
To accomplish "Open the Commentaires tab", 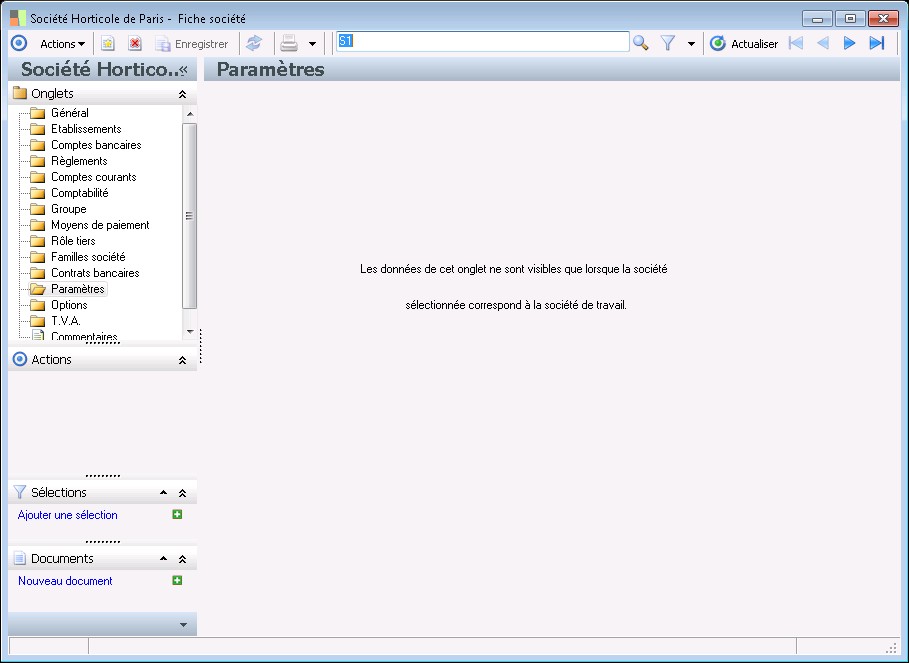I will (x=84, y=336).
